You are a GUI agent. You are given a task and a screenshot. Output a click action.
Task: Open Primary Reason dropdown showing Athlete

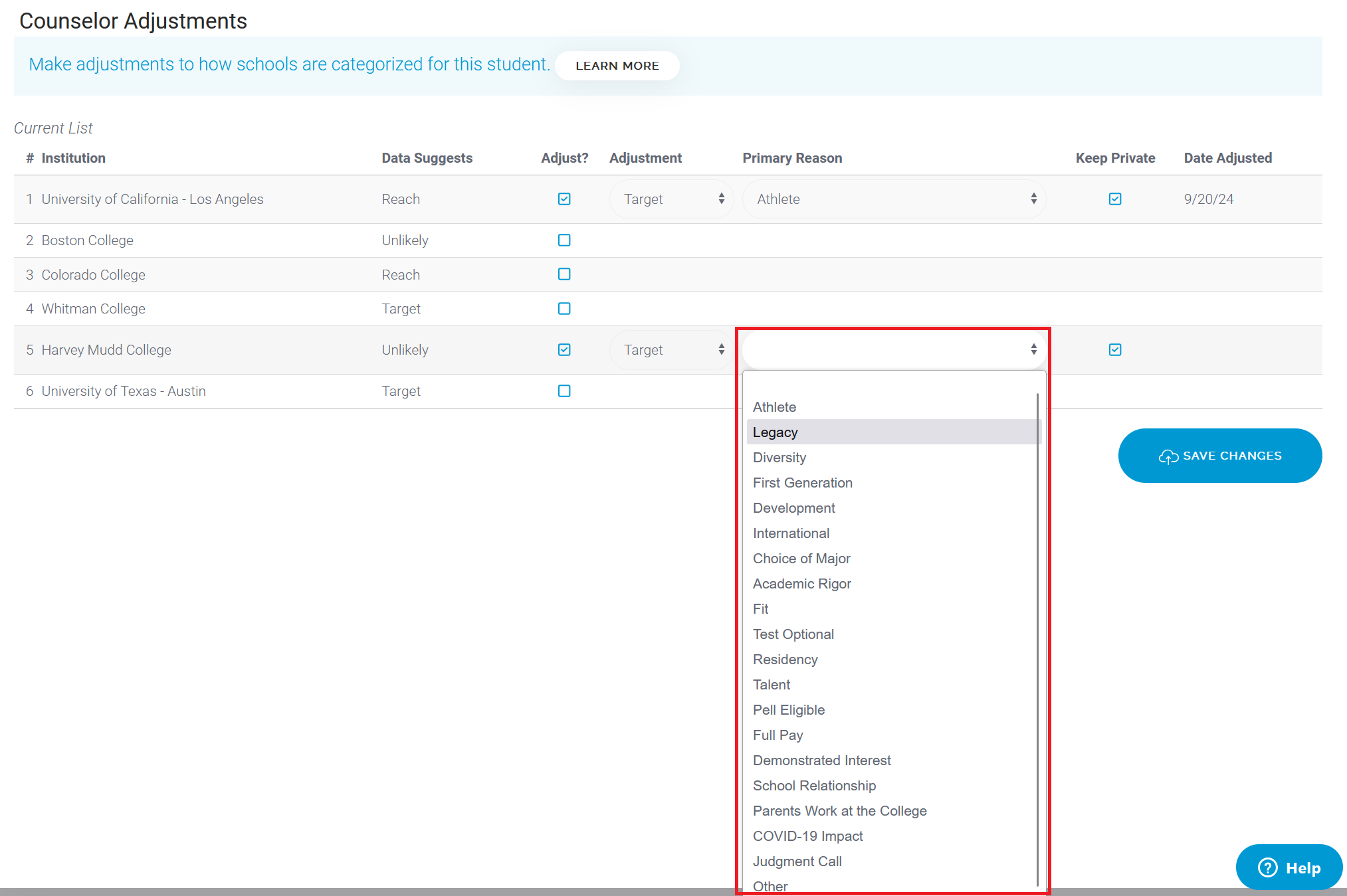pyautogui.click(x=894, y=199)
